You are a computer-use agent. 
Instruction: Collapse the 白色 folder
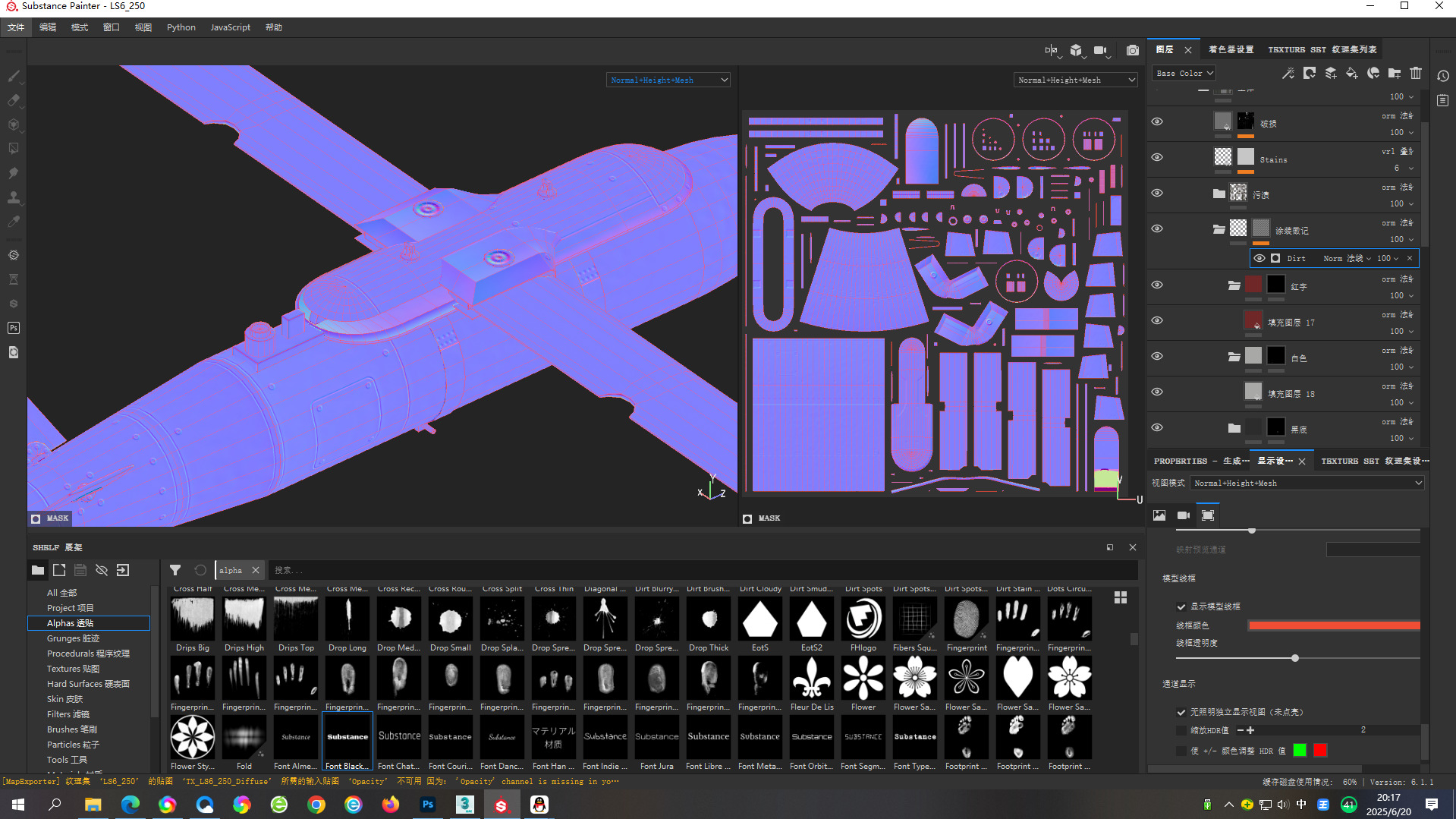point(1234,357)
